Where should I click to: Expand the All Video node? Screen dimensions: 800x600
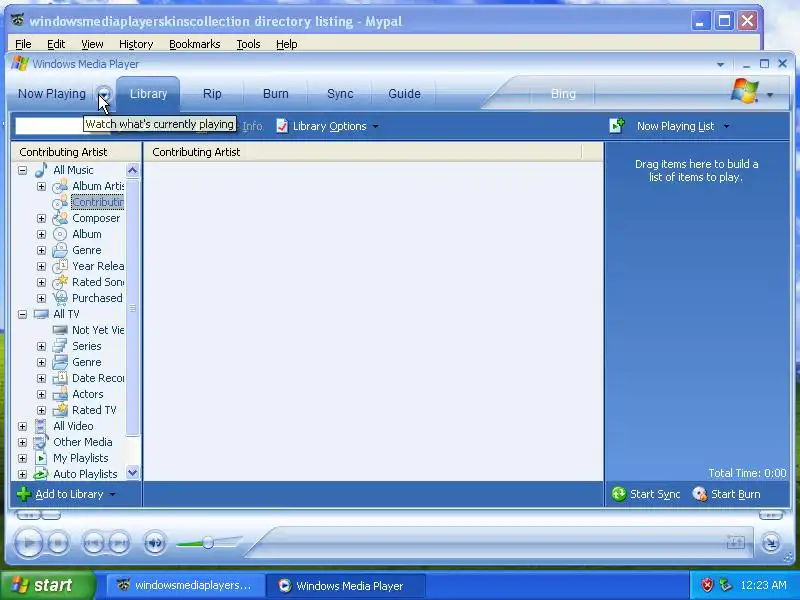coord(22,426)
